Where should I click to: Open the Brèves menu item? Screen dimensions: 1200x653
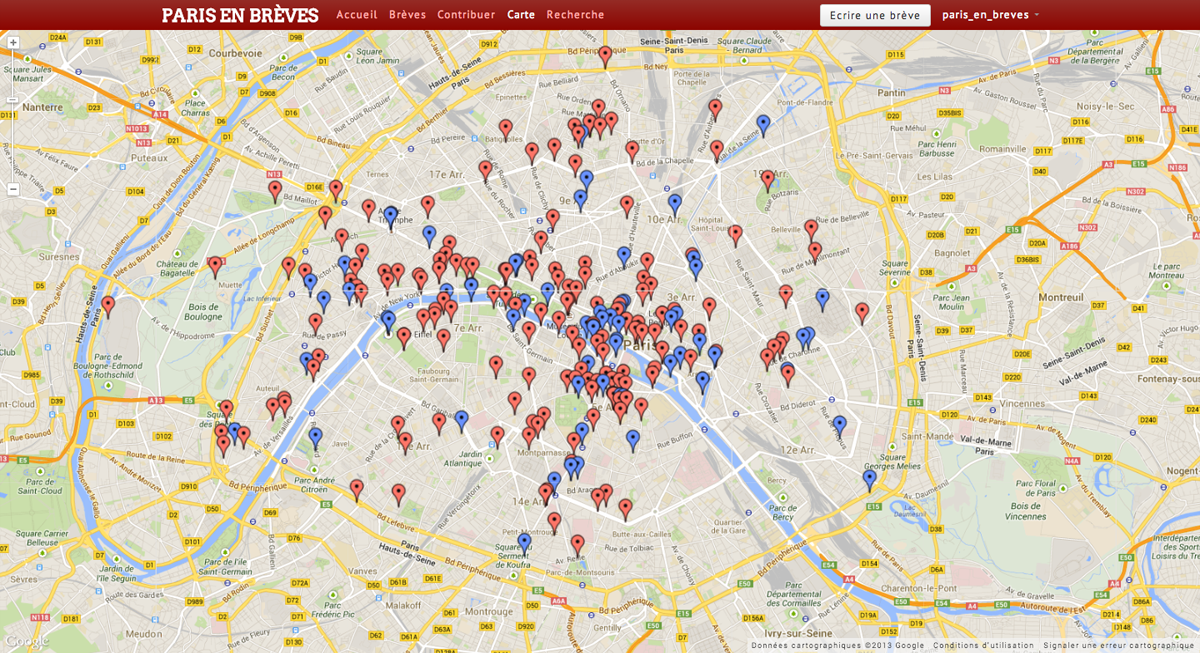(407, 15)
